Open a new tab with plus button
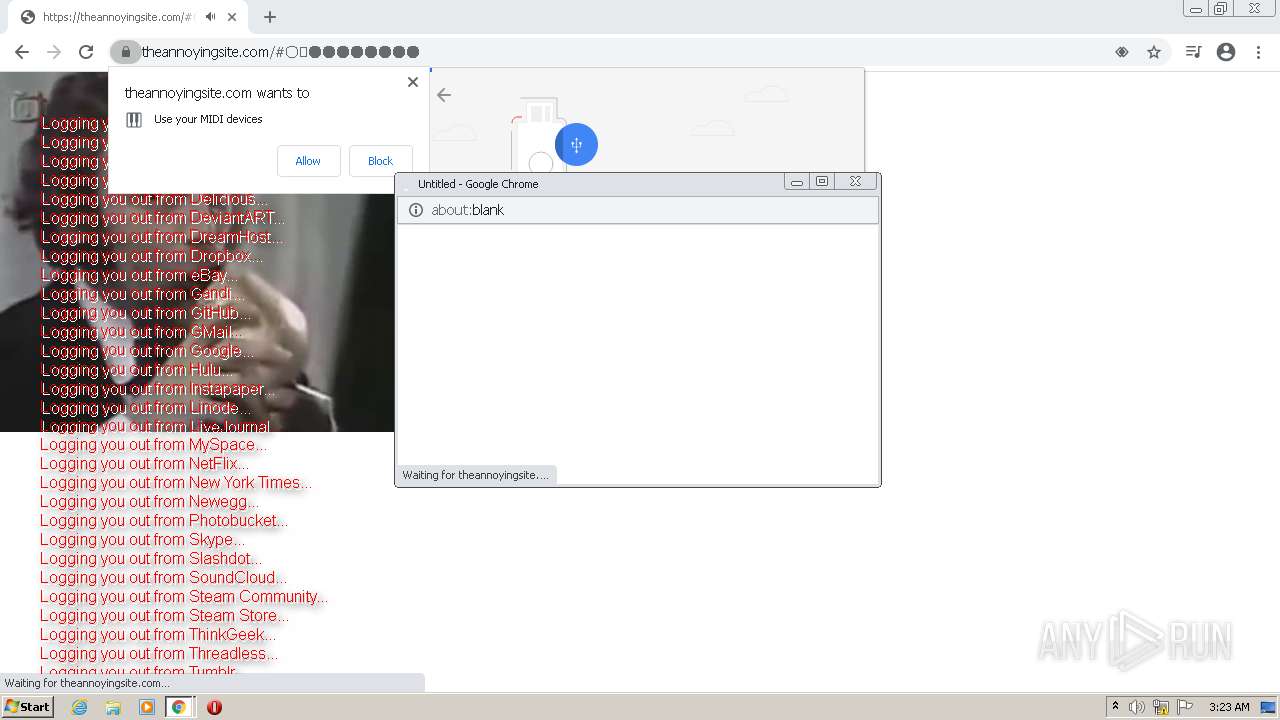Viewport: 1280px width, 720px height. tap(270, 17)
